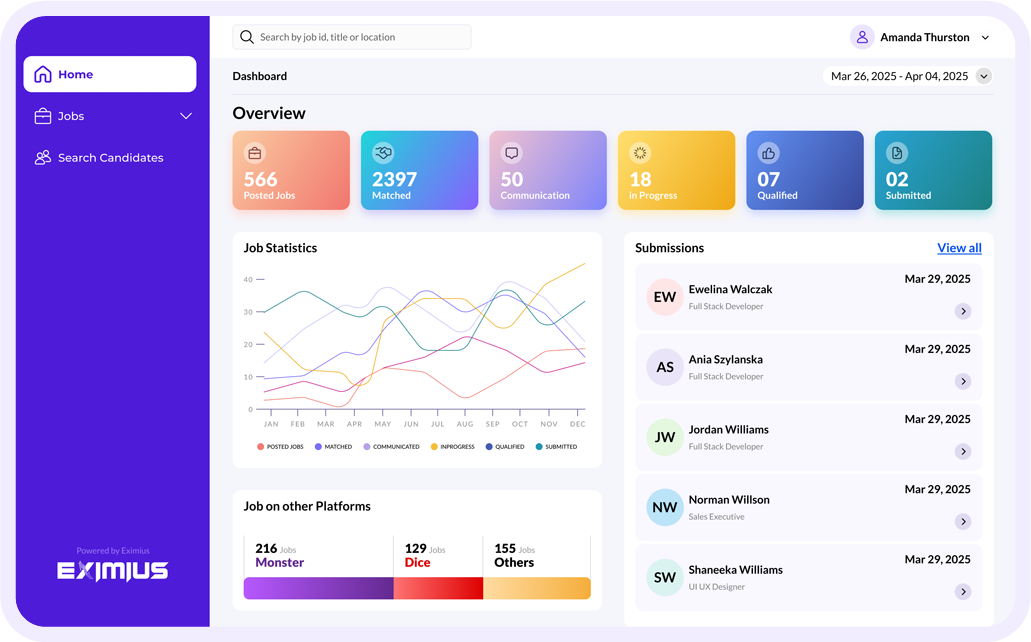The image size is (1031, 642).
Task: Toggle the Matched legend series in chart
Action: pos(333,447)
